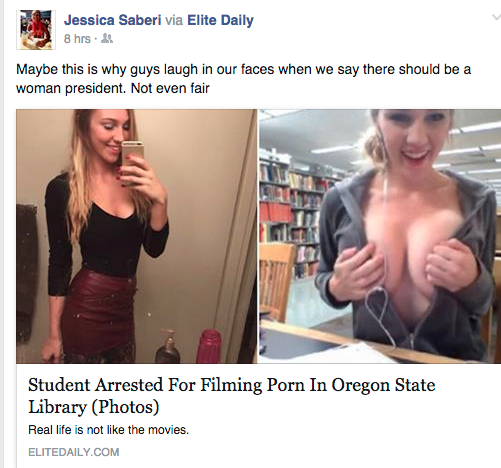
Task: Click the post caption text about woman president
Action: point(243,79)
